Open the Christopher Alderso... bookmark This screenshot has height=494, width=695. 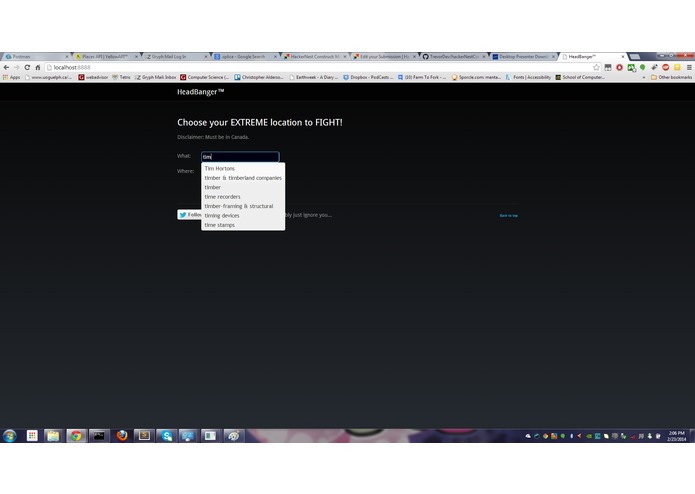259,77
